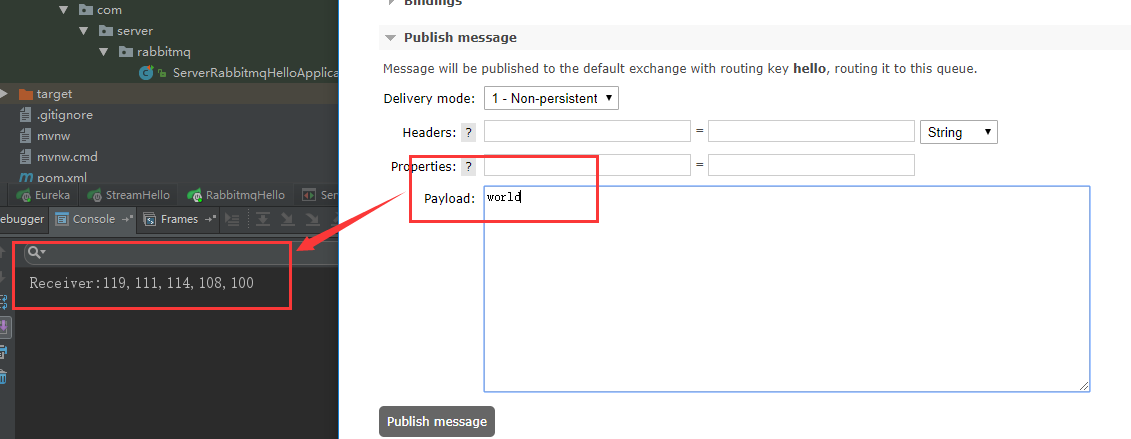The width and height of the screenshot is (1131, 439).
Task: Click the Step Into debugger icon
Action: 287,219
